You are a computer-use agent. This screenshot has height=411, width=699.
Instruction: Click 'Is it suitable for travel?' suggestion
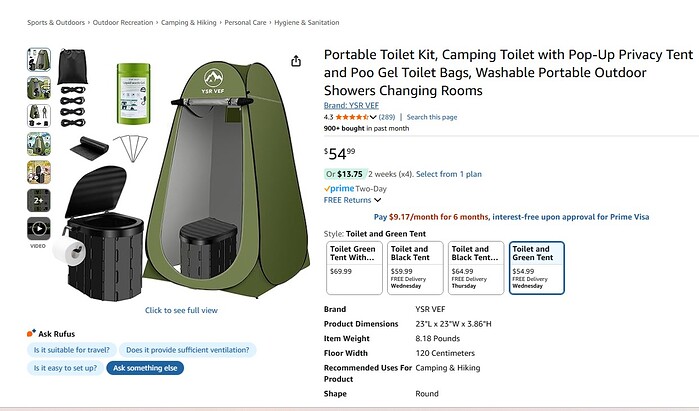click(72, 350)
